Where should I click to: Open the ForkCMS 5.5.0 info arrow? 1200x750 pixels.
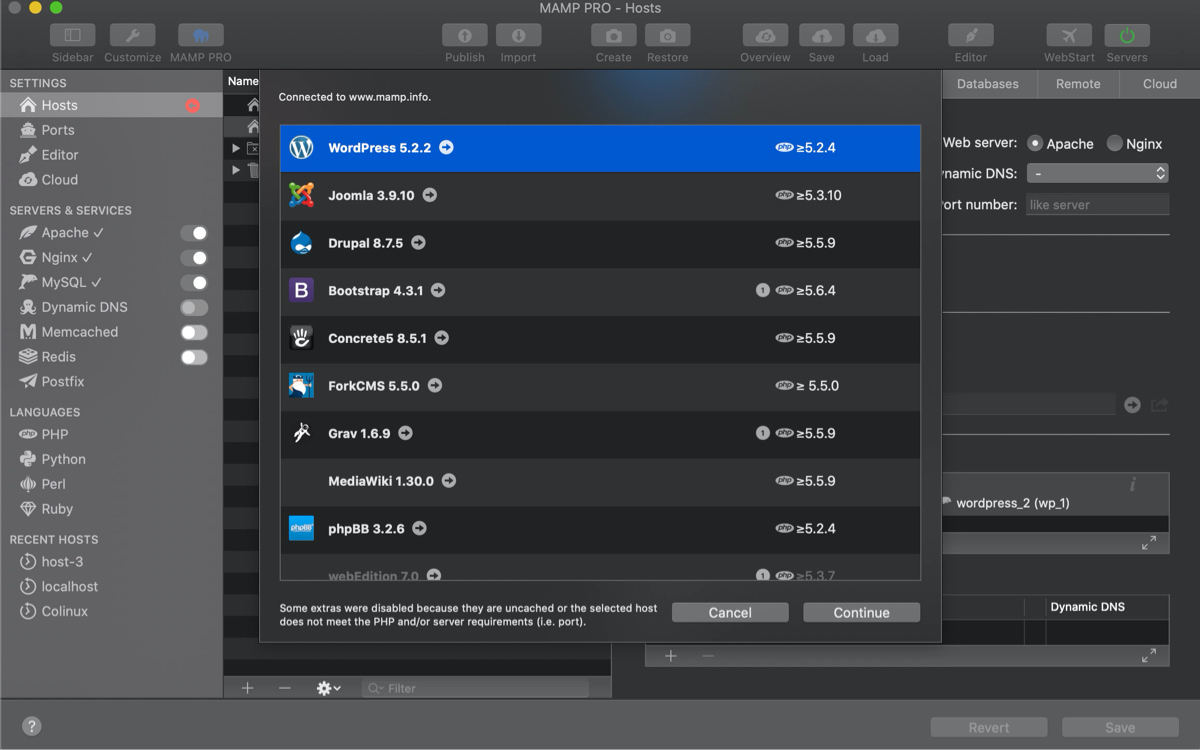pos(435,386)
